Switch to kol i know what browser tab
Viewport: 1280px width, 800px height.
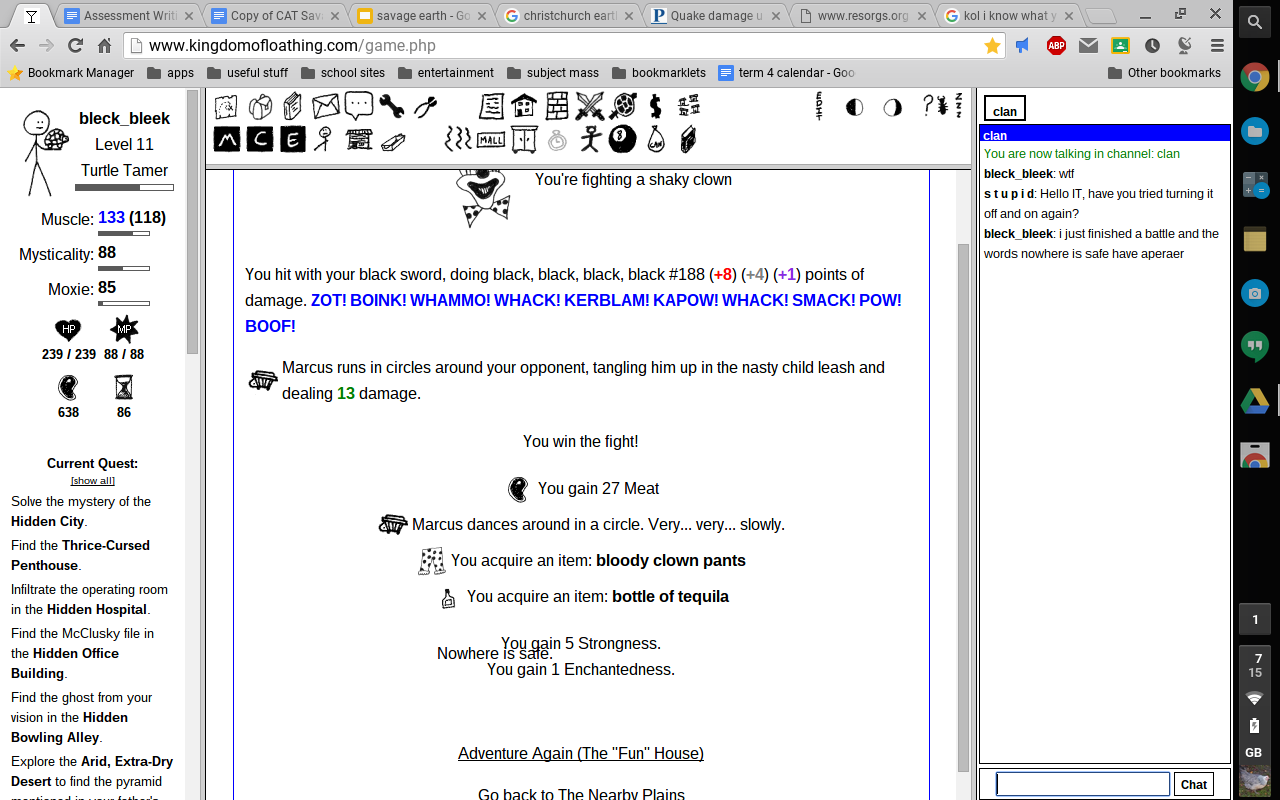(x=1006, y=16)
